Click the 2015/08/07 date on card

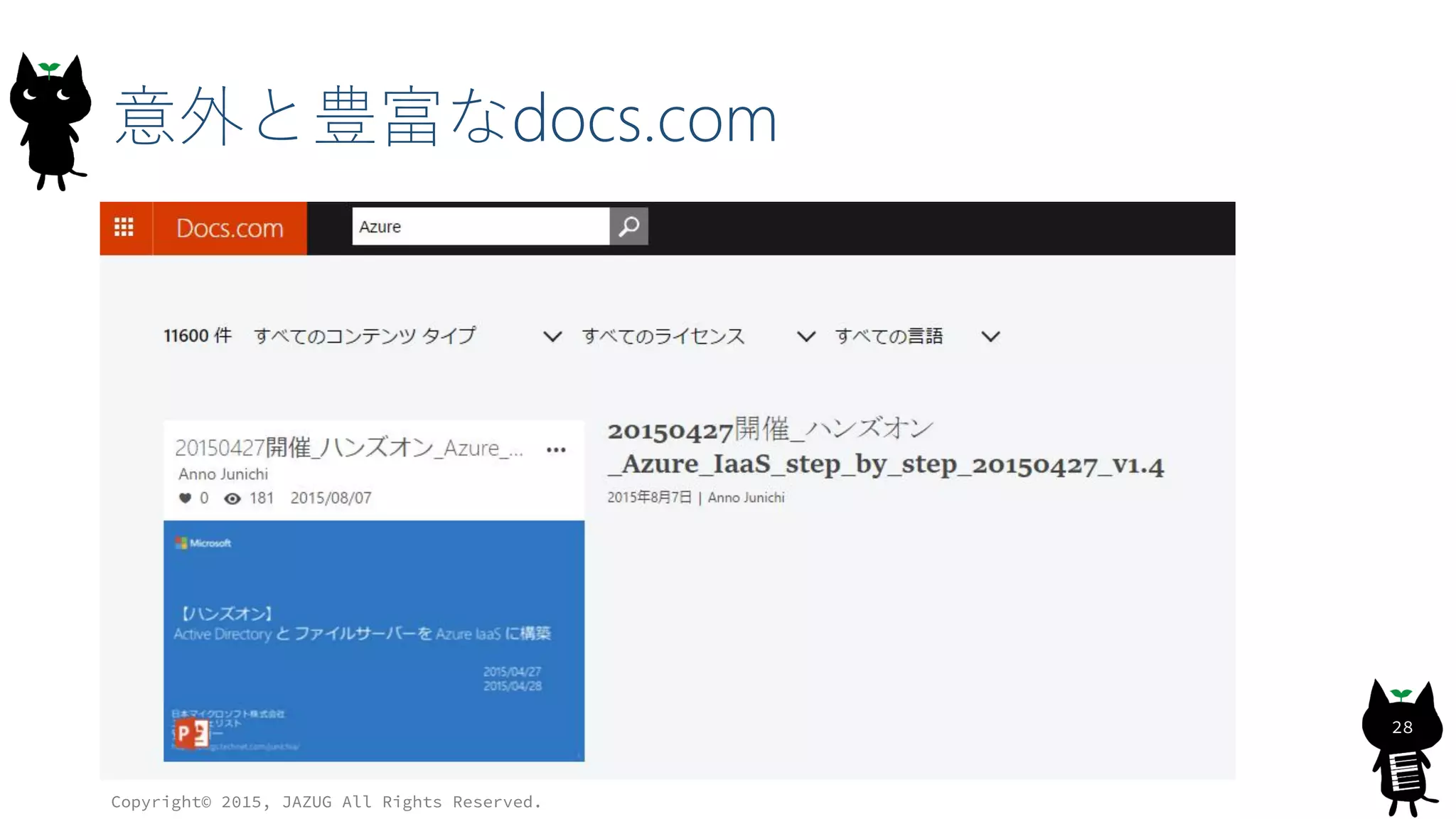(x=331, y=498)
